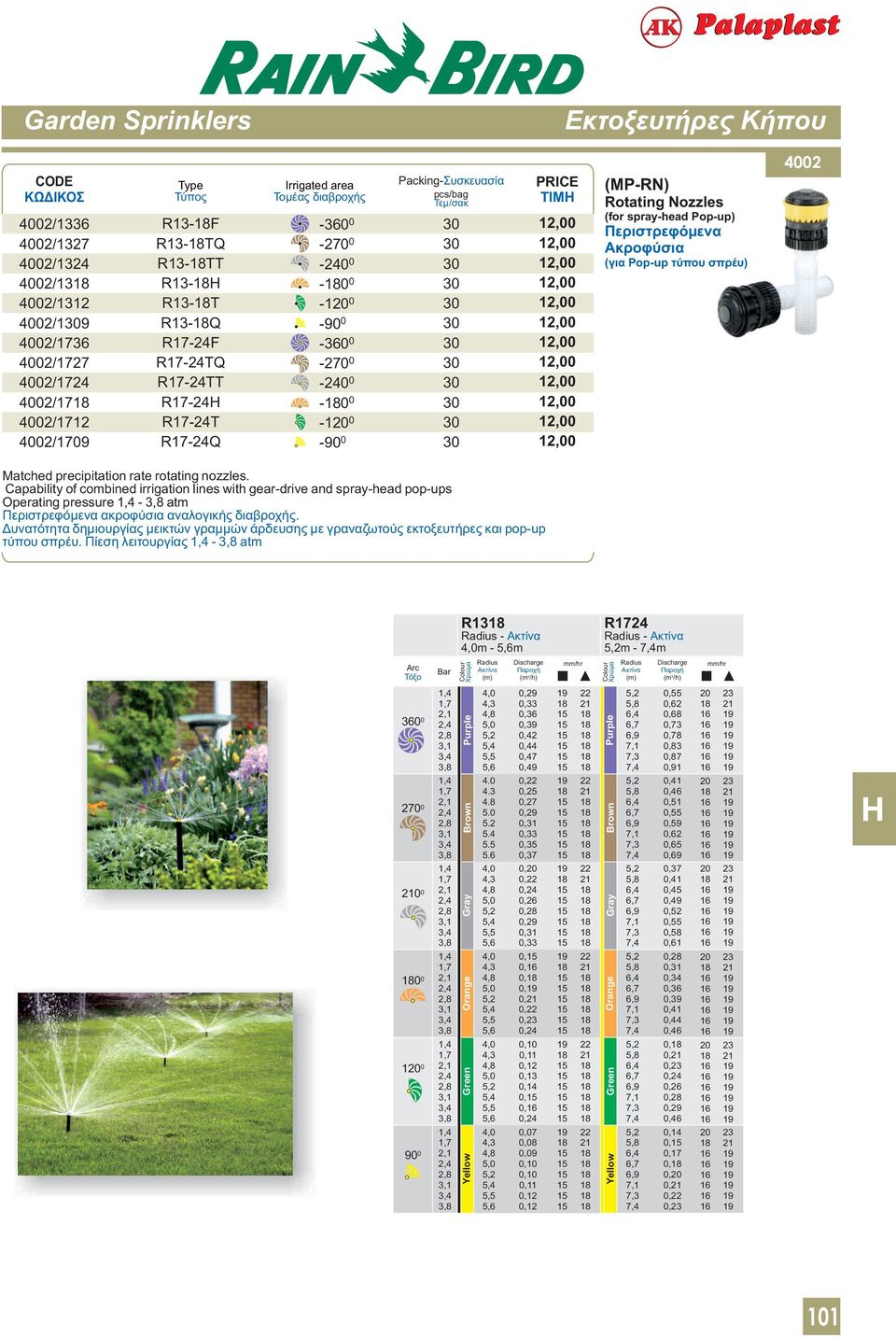Click the page number 101 box
Screen dimensions: 896x1338
[x=821, y=1317]
